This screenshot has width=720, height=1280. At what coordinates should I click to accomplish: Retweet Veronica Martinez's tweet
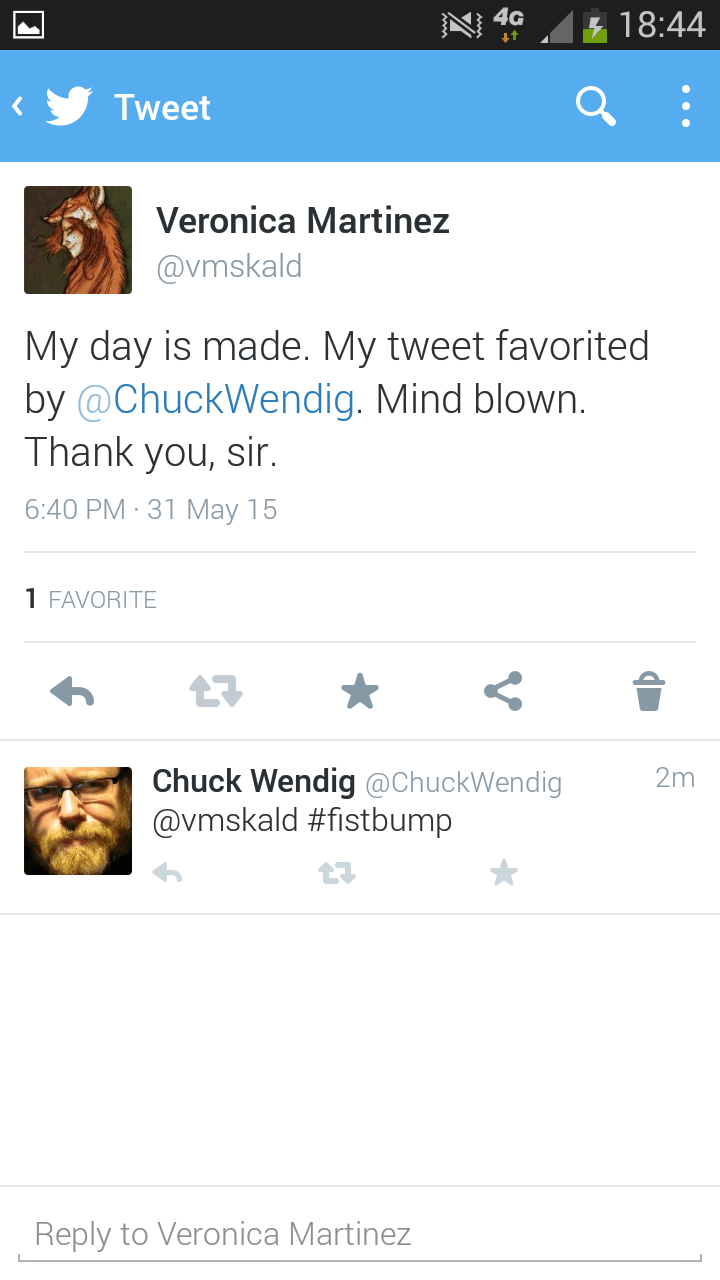[216, 691]
